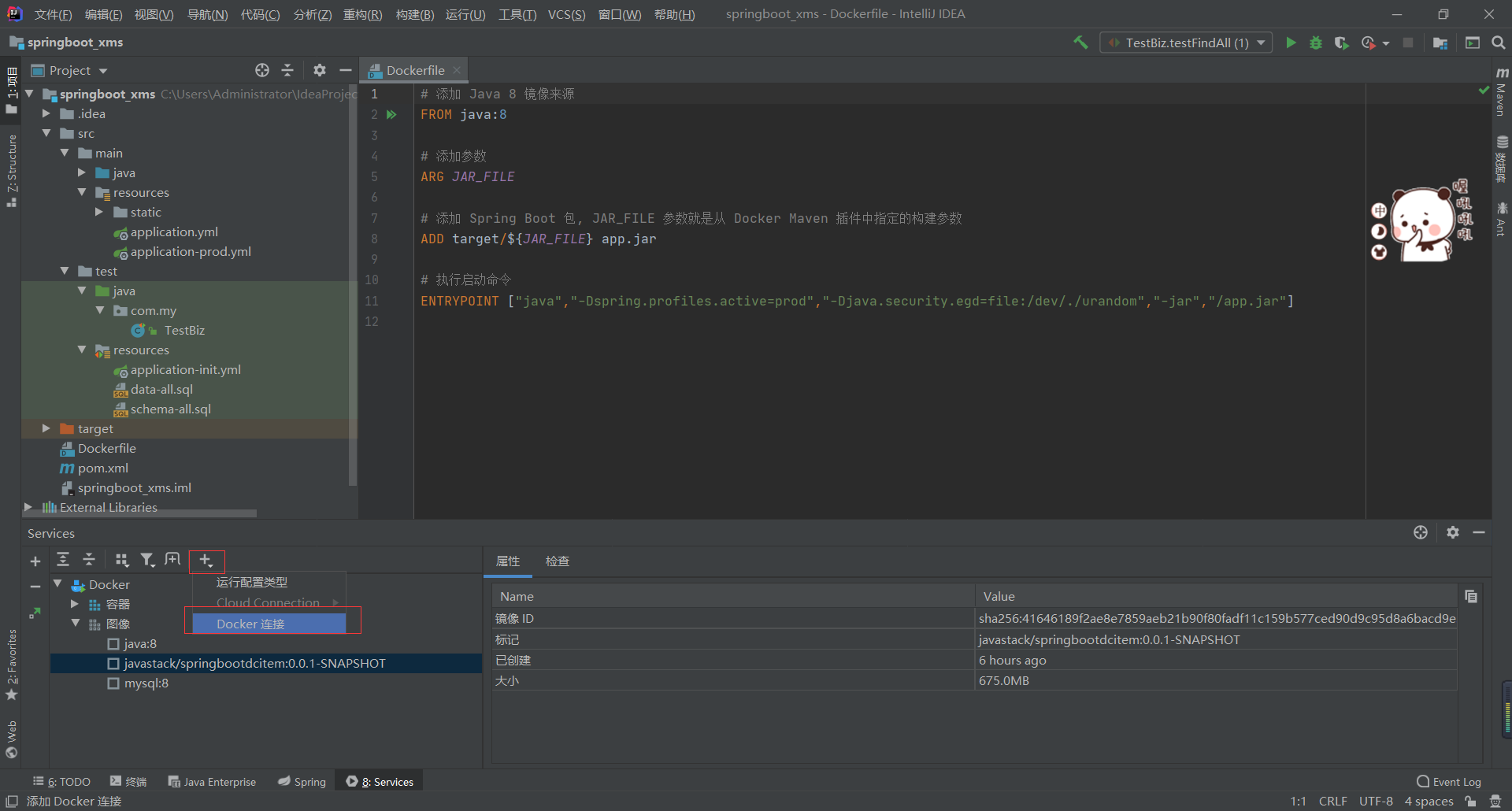Expand all services in Services toolbar
Viewport: 1512px width, 811px height.
click(63, 560)
